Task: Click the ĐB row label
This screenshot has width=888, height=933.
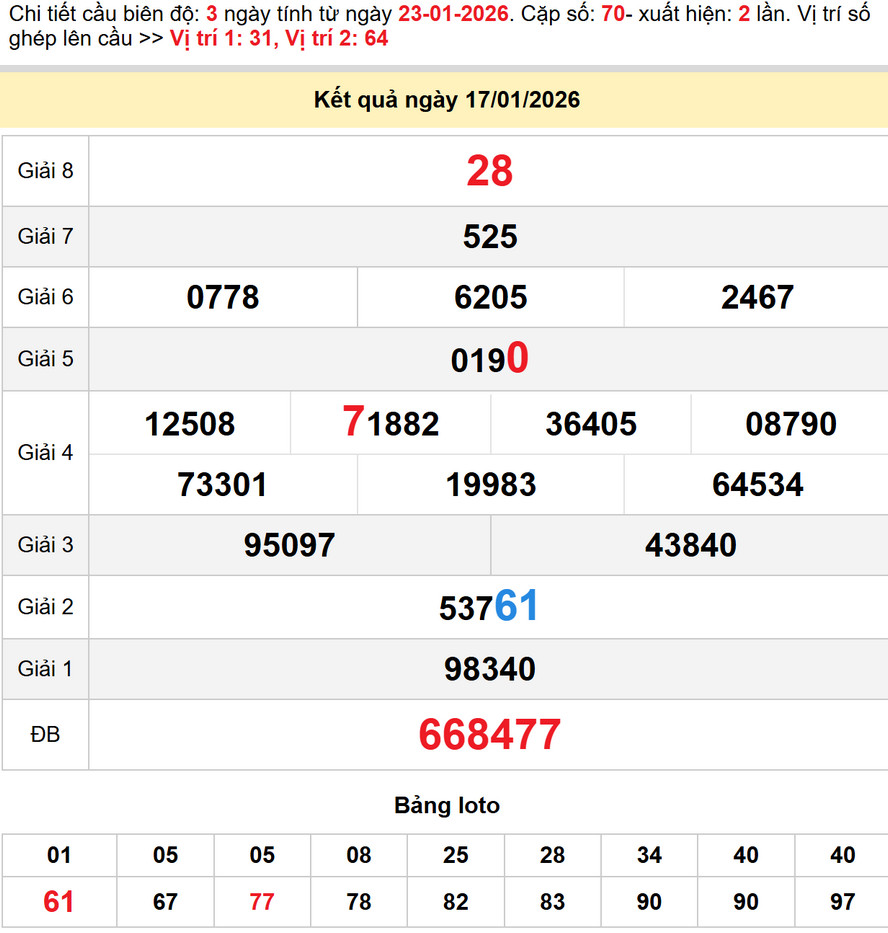Action: [44, 735]
